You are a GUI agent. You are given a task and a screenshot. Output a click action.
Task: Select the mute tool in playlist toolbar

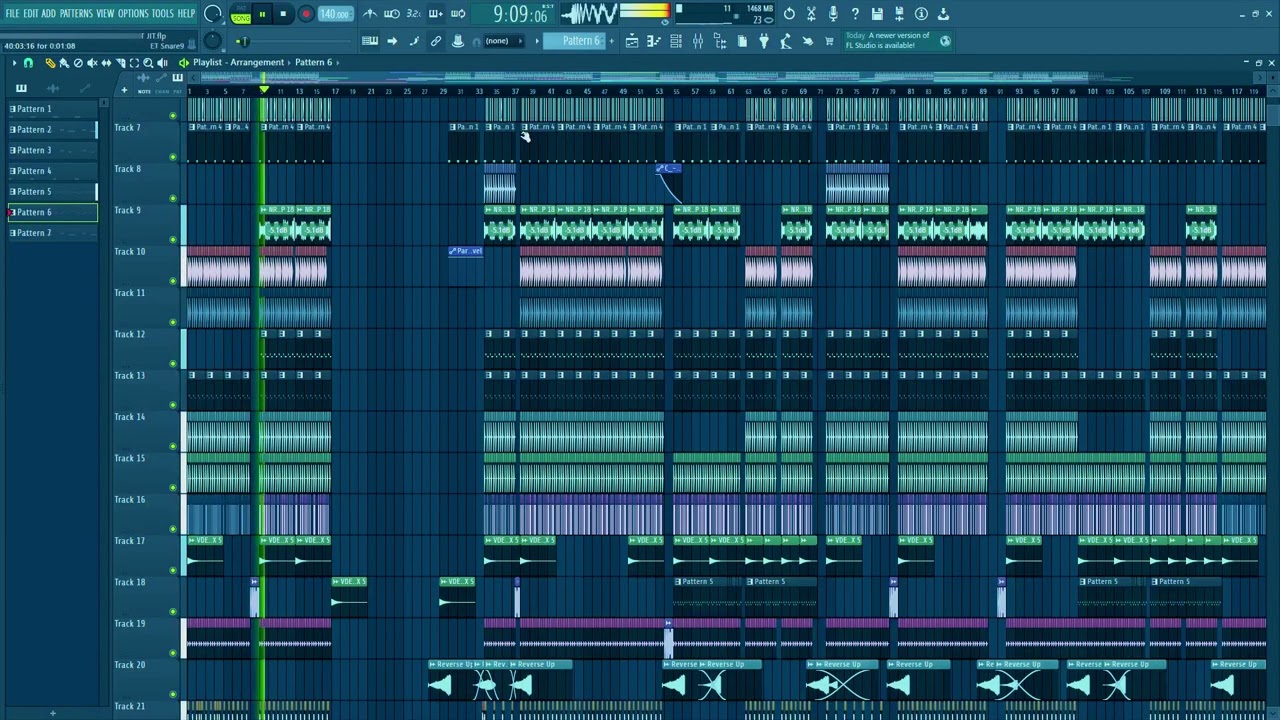(92, 63)
